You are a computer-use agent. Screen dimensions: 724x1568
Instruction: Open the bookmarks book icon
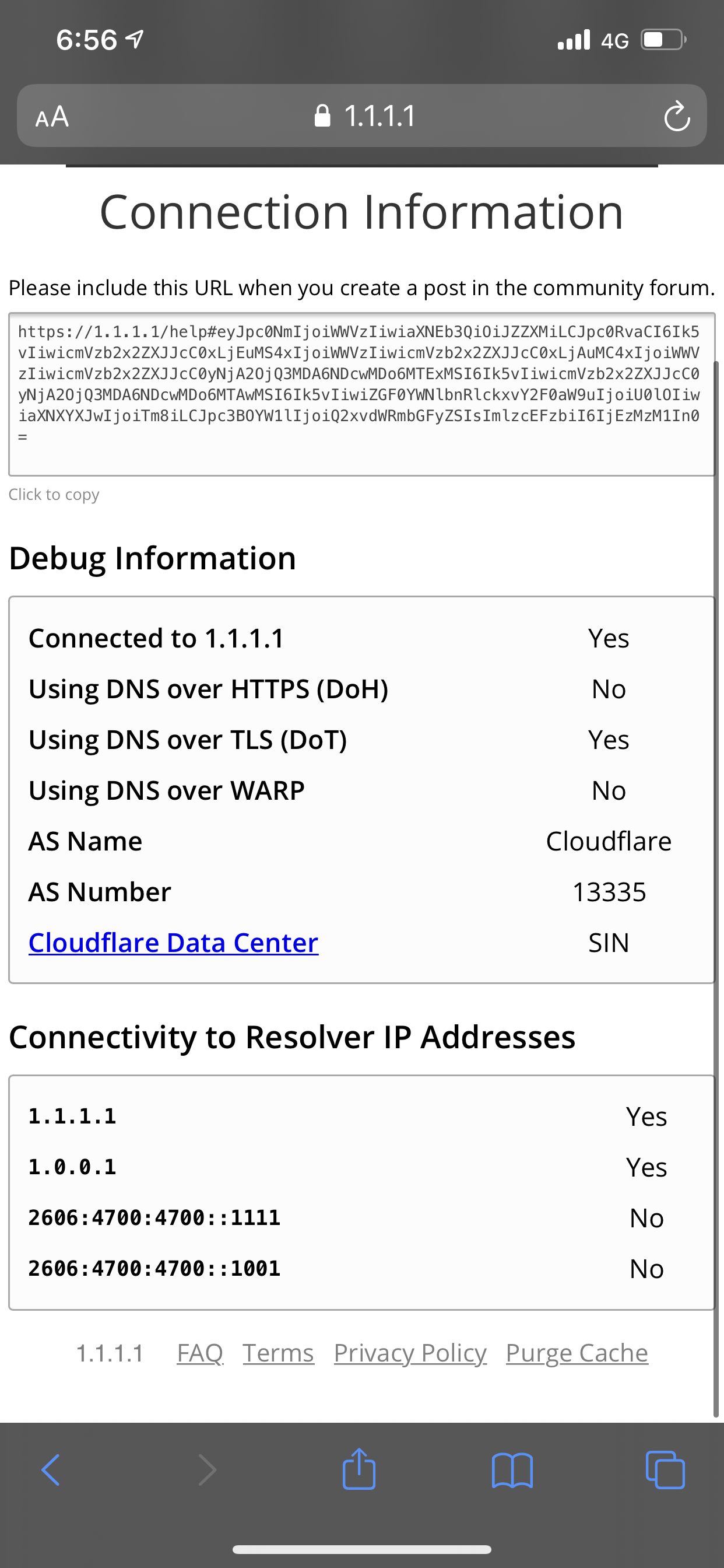(512, 1470)
